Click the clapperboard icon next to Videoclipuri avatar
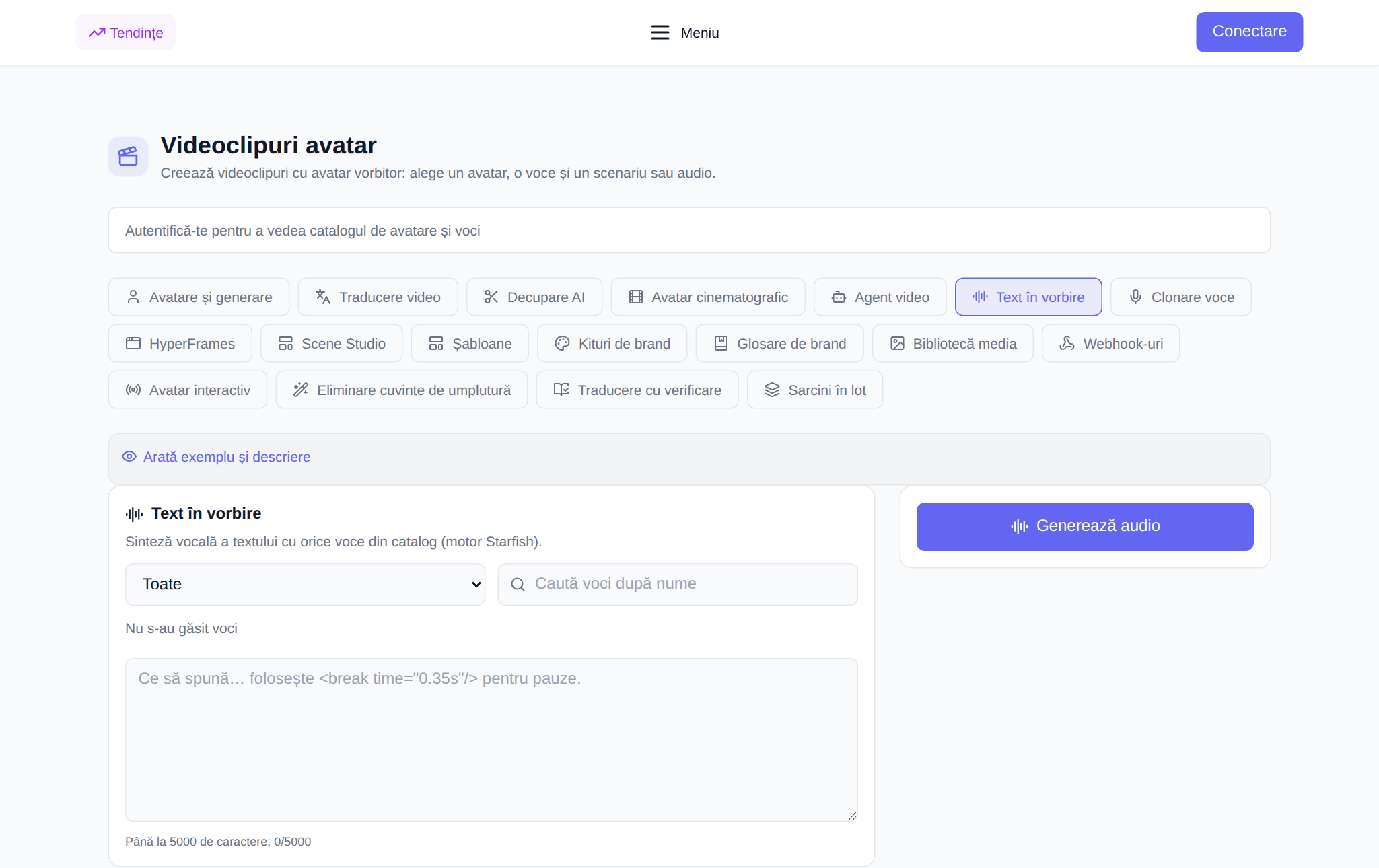Screen dimensions: 1379x868 tap(128, 156)
